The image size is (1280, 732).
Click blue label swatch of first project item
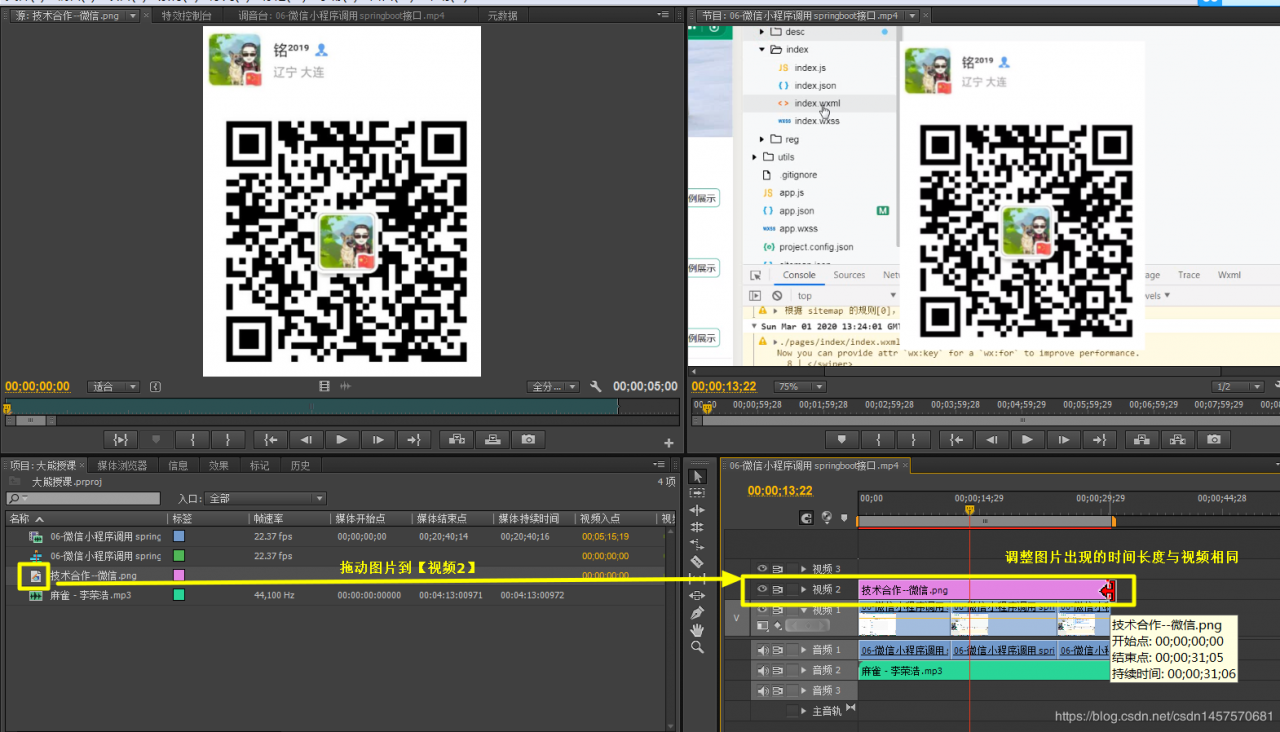179,536
